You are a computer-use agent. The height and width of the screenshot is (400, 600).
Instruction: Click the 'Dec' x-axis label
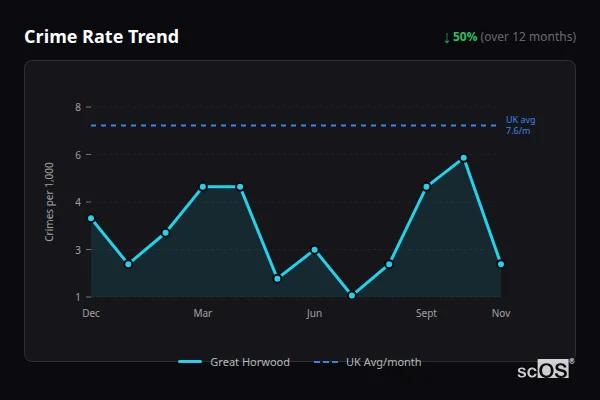[x=91, y=313]
